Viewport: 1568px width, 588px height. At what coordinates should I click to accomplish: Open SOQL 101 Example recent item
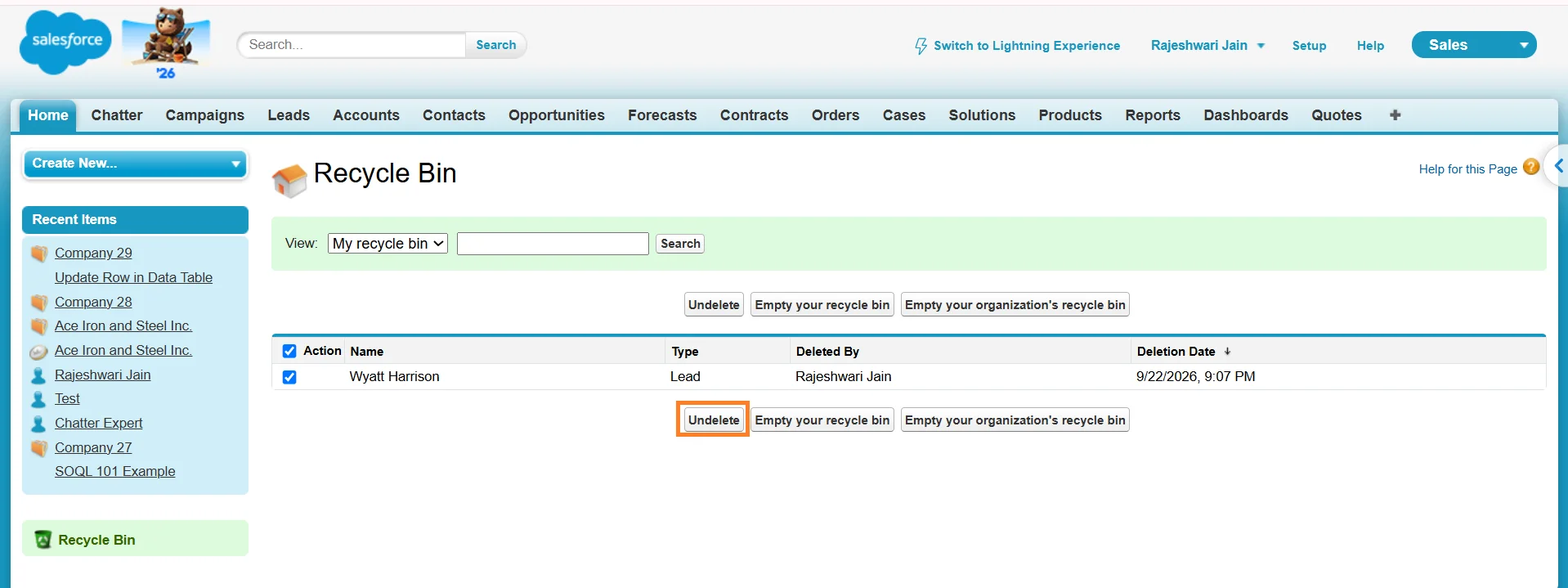[114, 472]
